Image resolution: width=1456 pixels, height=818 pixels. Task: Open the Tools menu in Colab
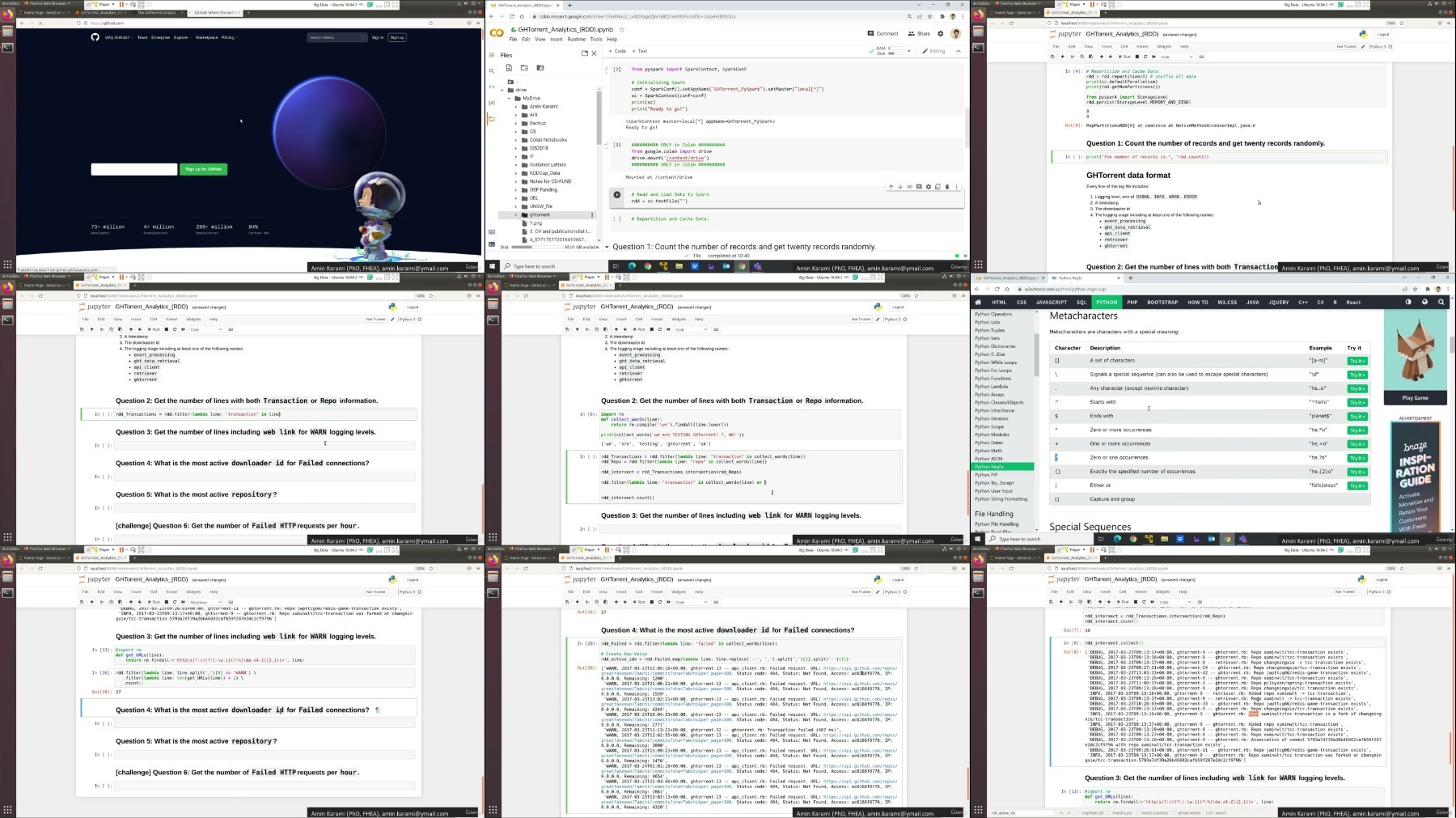(x=596, y=39)
